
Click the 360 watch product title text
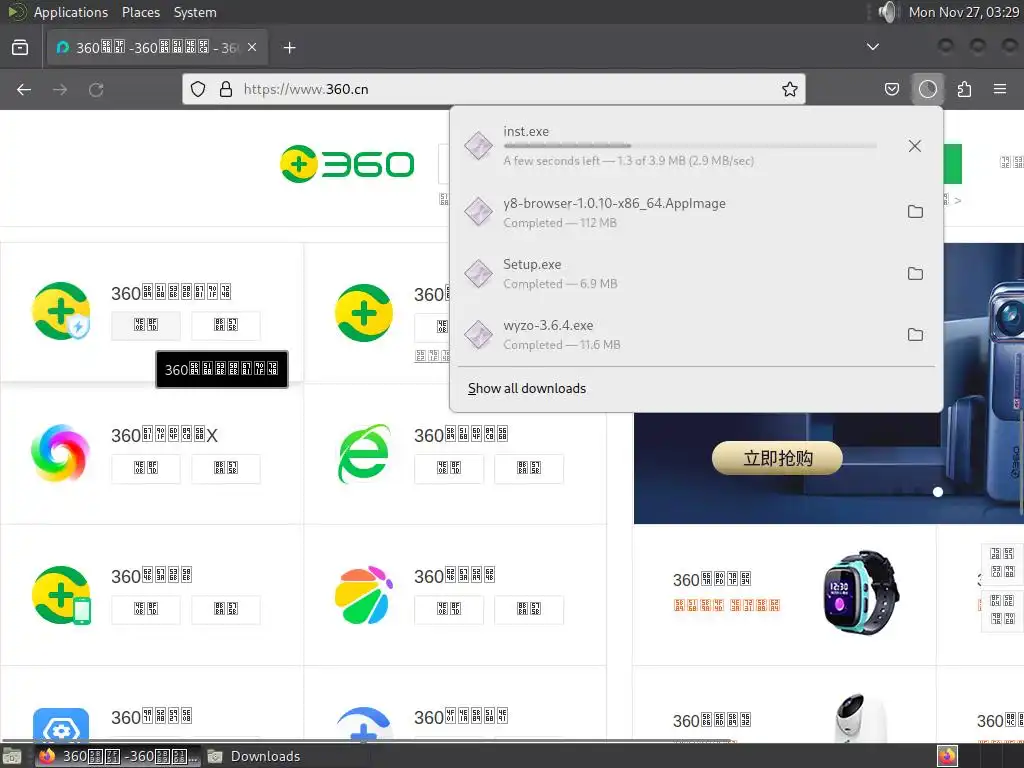pos(712,579)
